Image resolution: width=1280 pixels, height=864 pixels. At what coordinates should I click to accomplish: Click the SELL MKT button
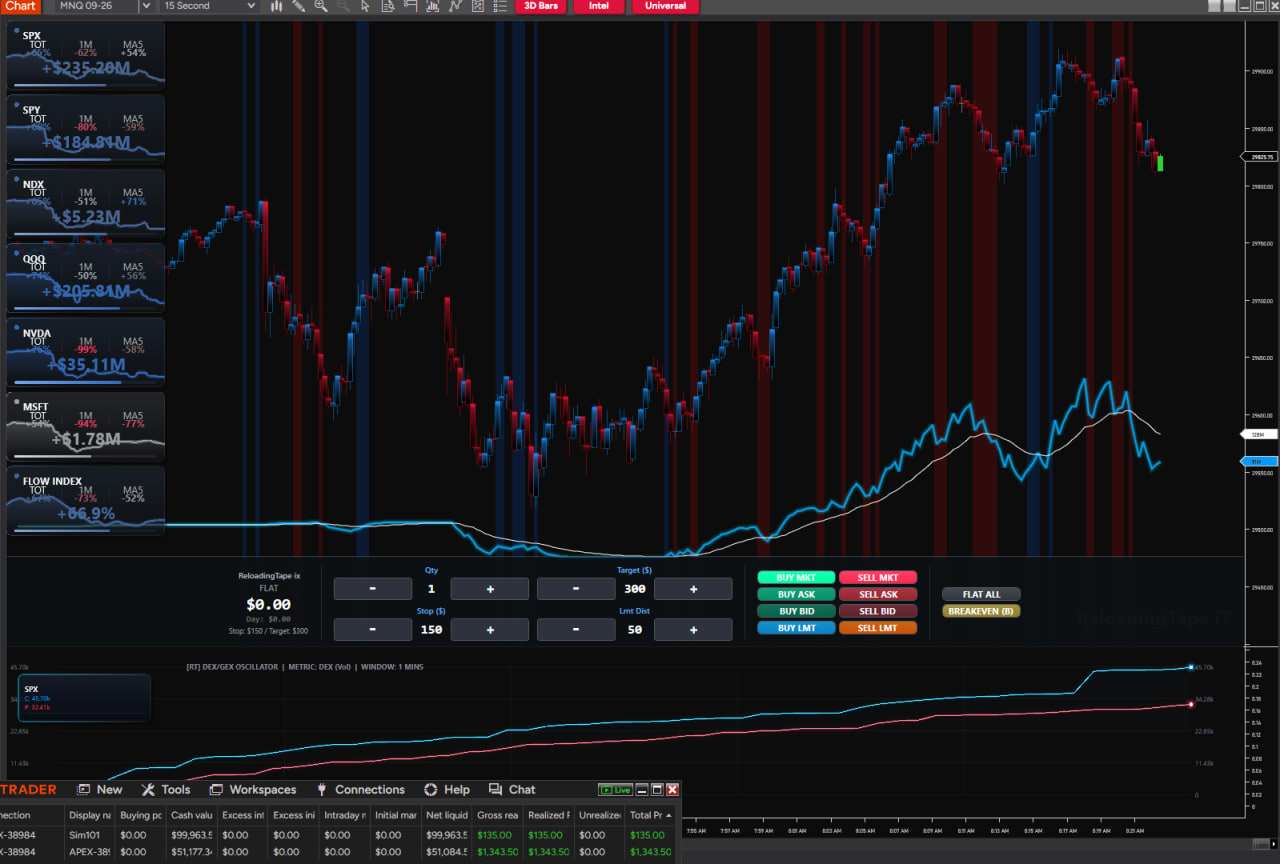(x=878, y=577)
